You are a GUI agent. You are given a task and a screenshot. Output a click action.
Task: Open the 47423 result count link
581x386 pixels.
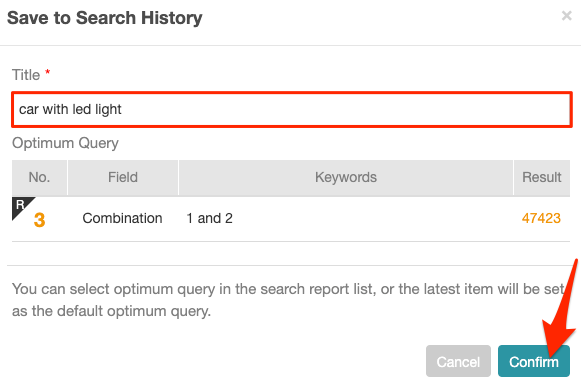(541, 218)
